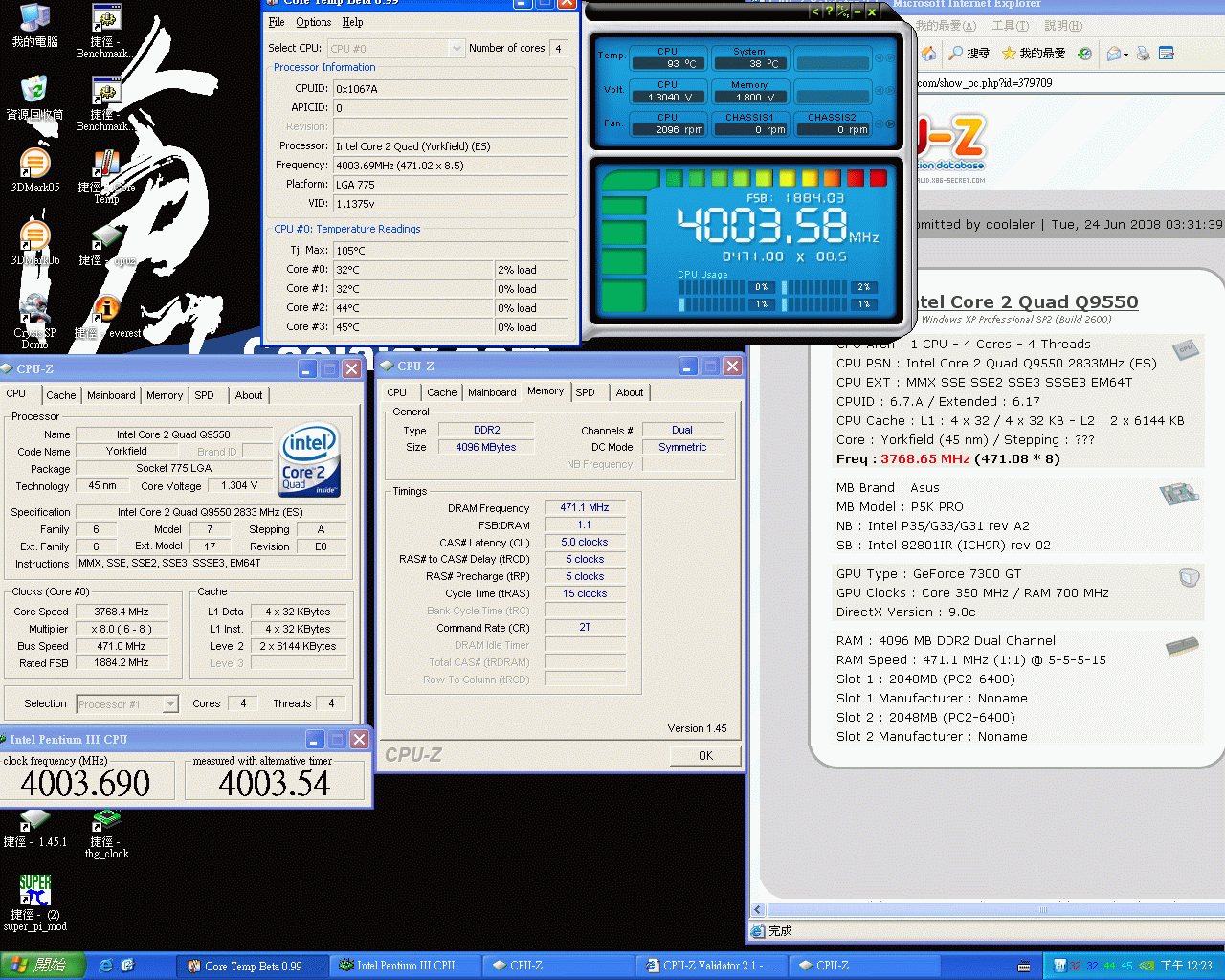This screenshot has width=1225, height=980.
Task: Open the thg_clock desktop shortcut
Action: tap(106, 834)
